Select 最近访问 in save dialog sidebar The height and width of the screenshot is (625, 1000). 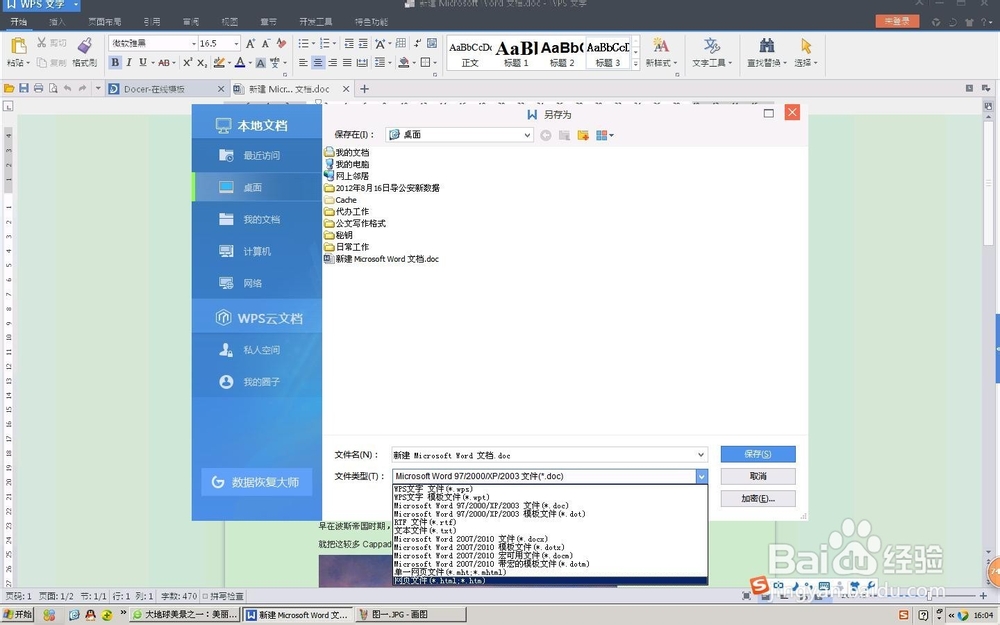(x=257, y=156)
